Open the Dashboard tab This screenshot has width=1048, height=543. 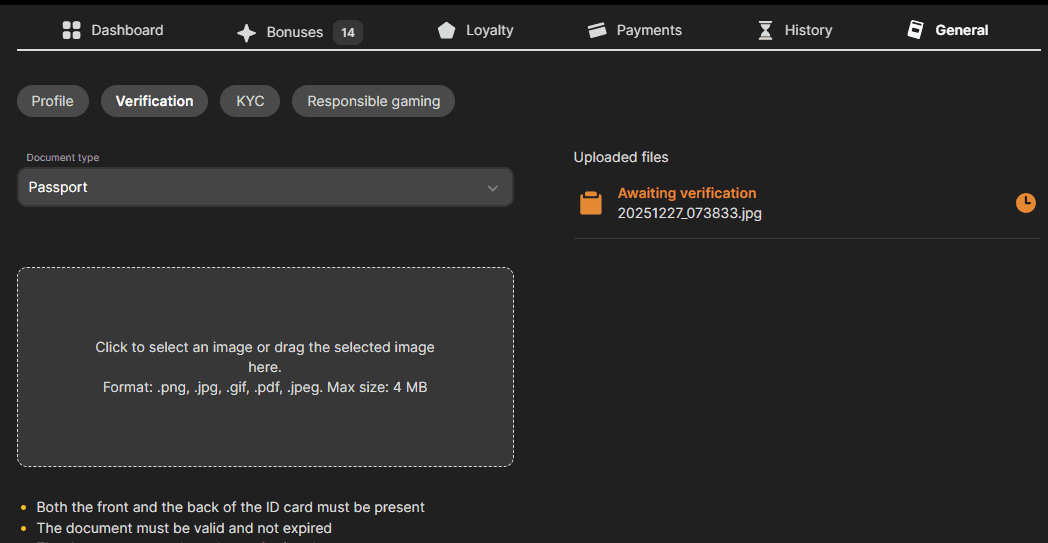point(127,30)
